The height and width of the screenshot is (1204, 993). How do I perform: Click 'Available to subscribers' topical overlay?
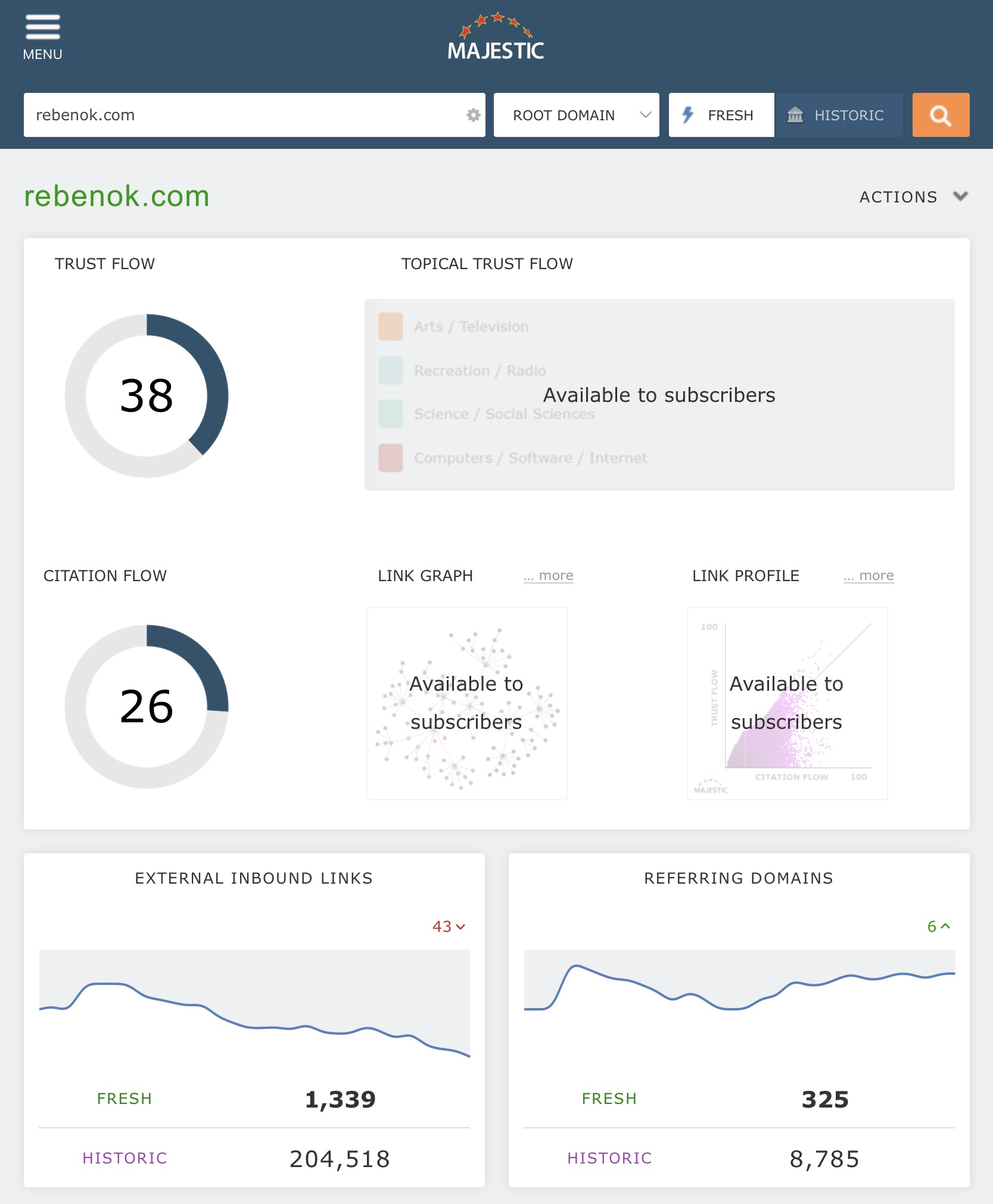659,395
